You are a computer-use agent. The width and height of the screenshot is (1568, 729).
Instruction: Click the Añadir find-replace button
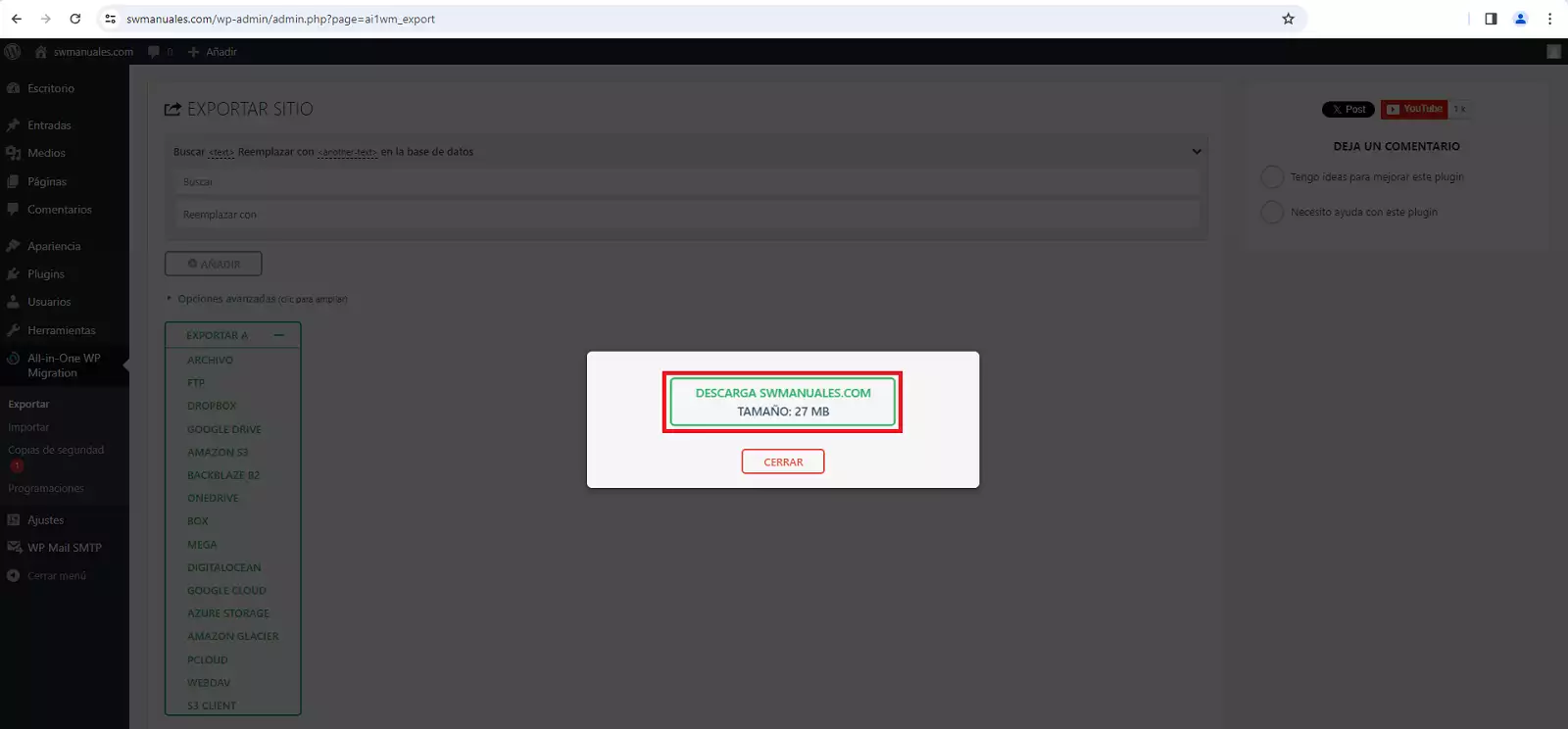click(x=214, y=264)
